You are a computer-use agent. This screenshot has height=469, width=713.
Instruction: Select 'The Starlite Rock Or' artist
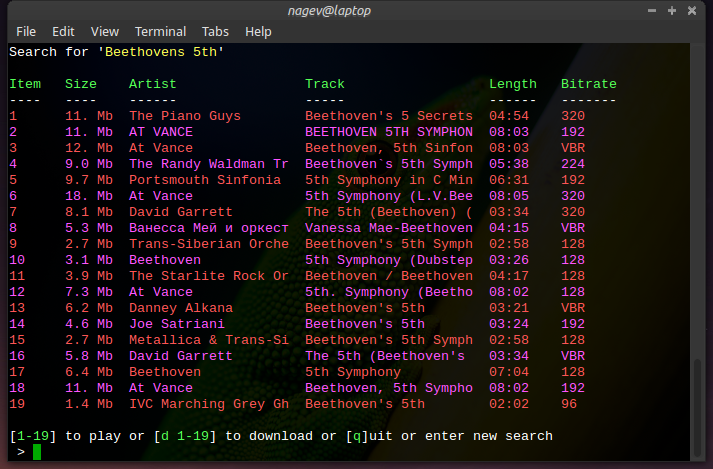(209, 276)
